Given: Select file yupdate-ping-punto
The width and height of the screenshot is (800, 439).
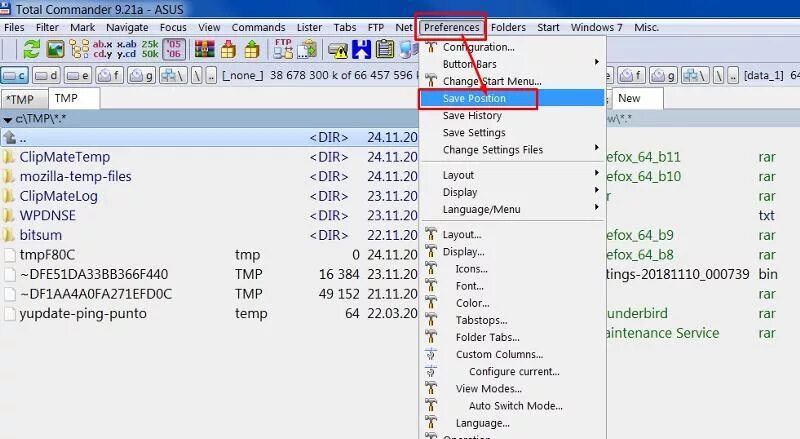Looking at the screenshot, I should click(x=209, y=313).
